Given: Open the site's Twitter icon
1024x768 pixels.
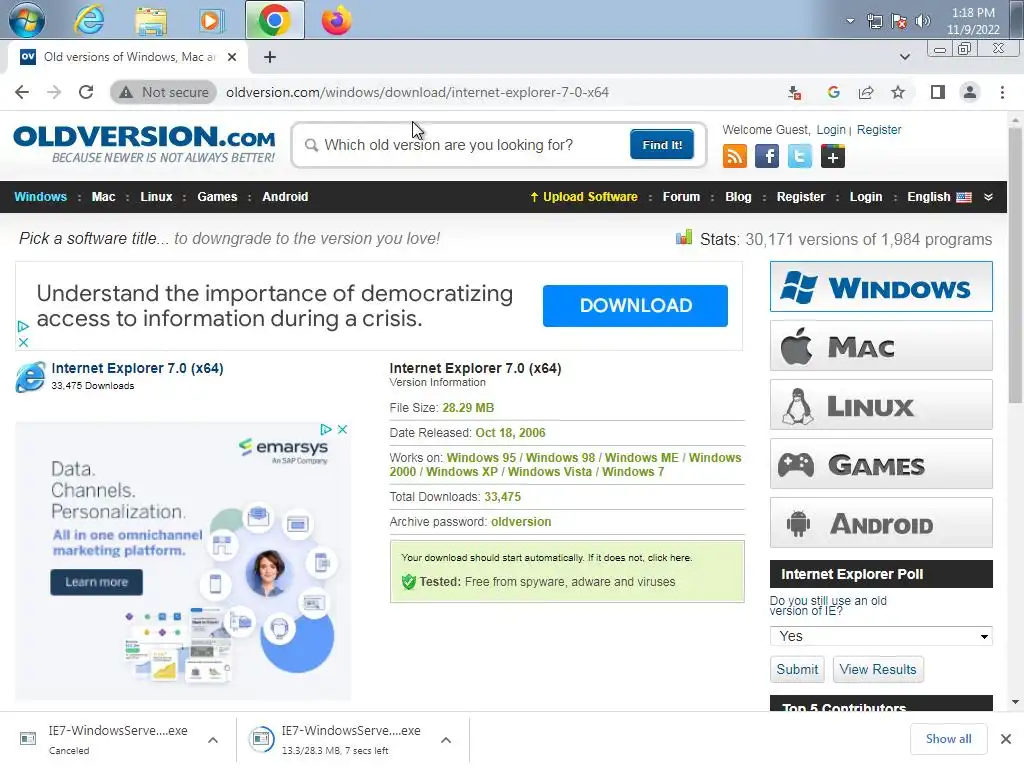Looking at the screenshot, I should (800, 157).
